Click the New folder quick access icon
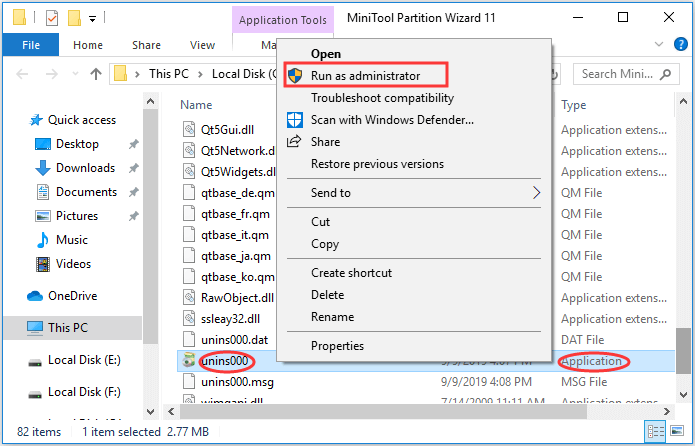 74,18
